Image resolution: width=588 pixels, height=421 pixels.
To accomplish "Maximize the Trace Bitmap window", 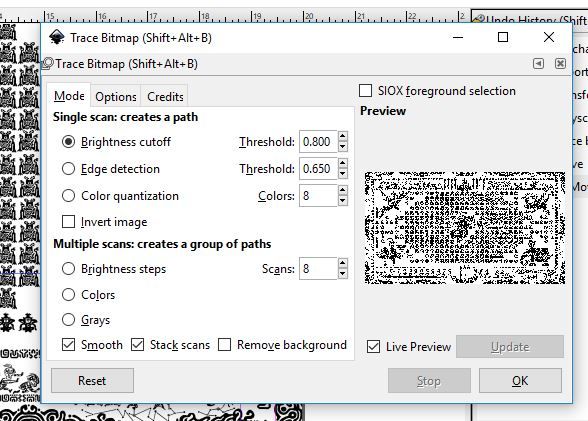I will [x=503, y=37].
